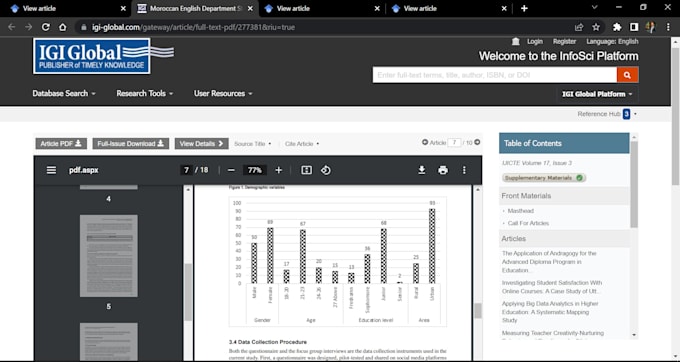Zoom out the PDF with minus button
The image size is (680, 362).
[231, 170]
